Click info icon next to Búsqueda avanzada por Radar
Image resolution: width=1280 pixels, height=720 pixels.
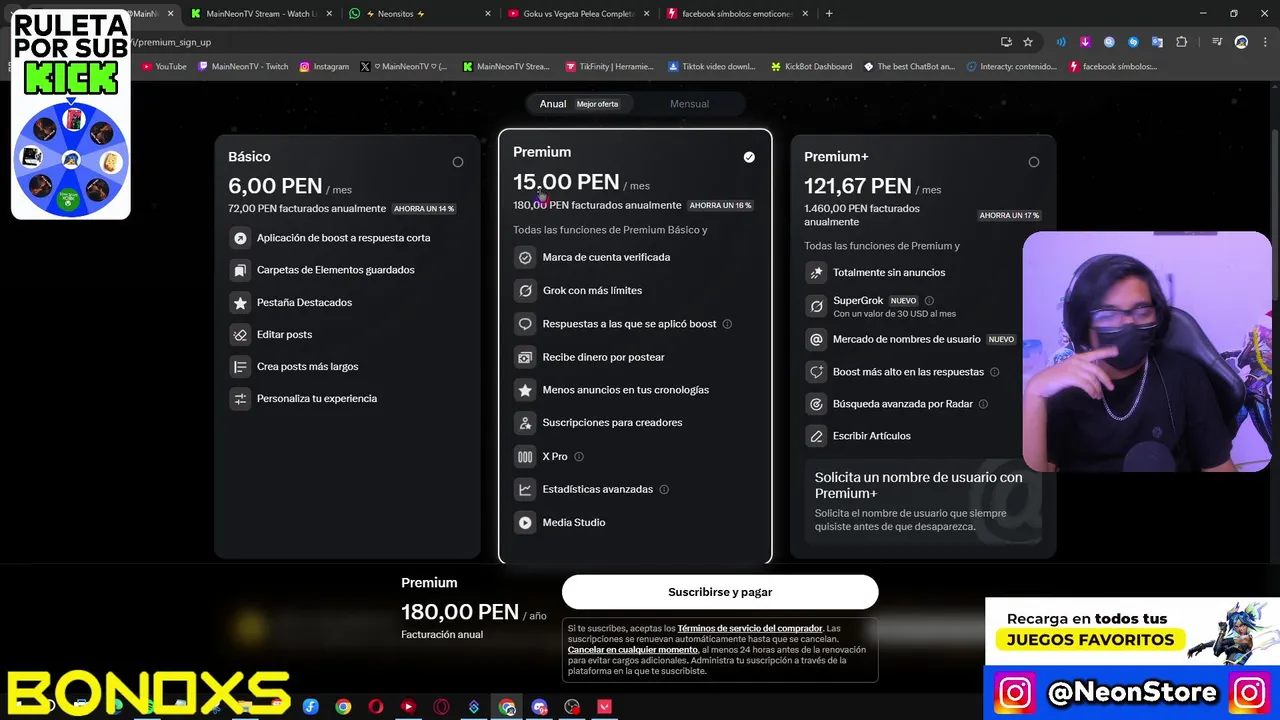pyautogui.click(x=983, y=404)
